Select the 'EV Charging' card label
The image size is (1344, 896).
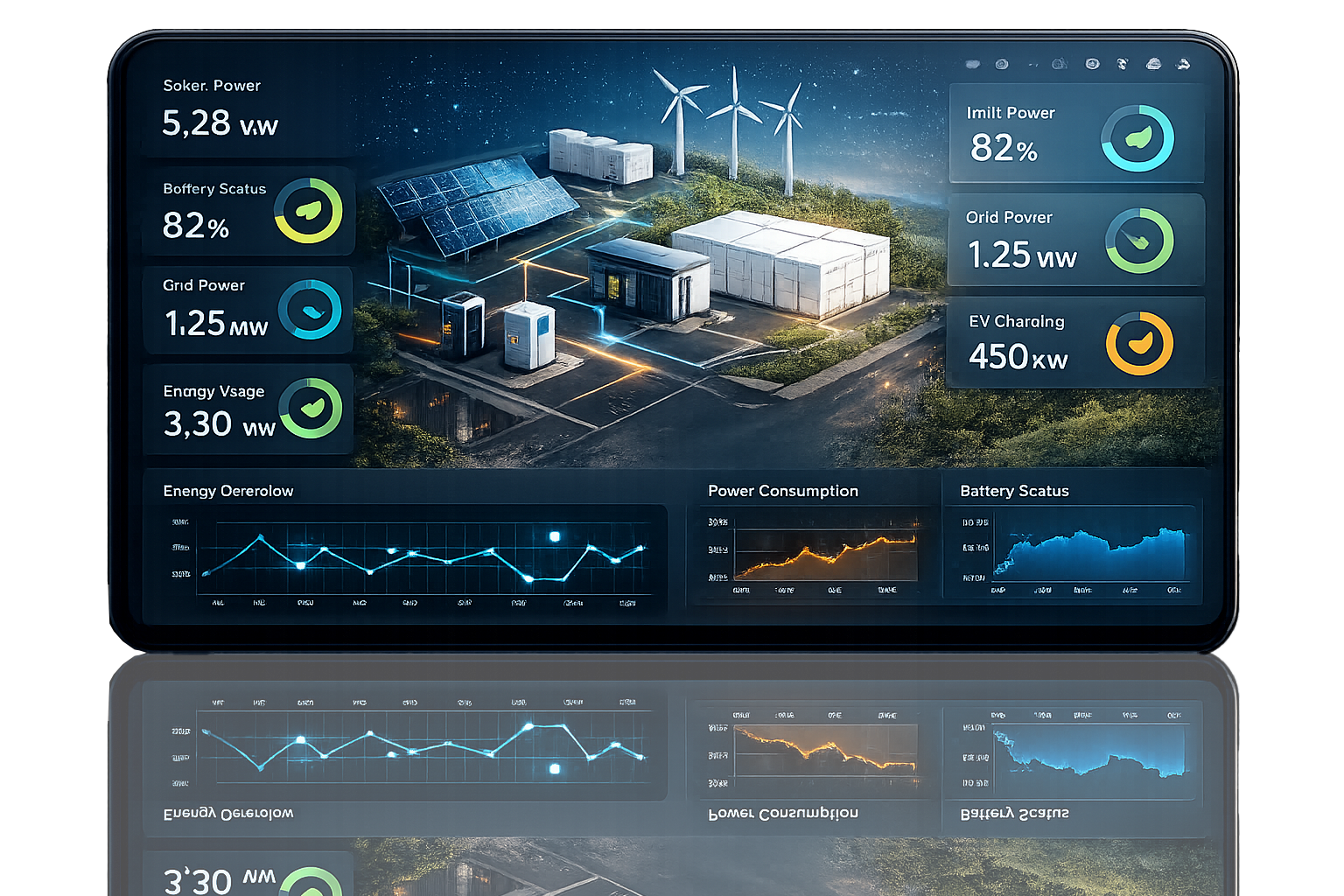[x=1017, y=322]
